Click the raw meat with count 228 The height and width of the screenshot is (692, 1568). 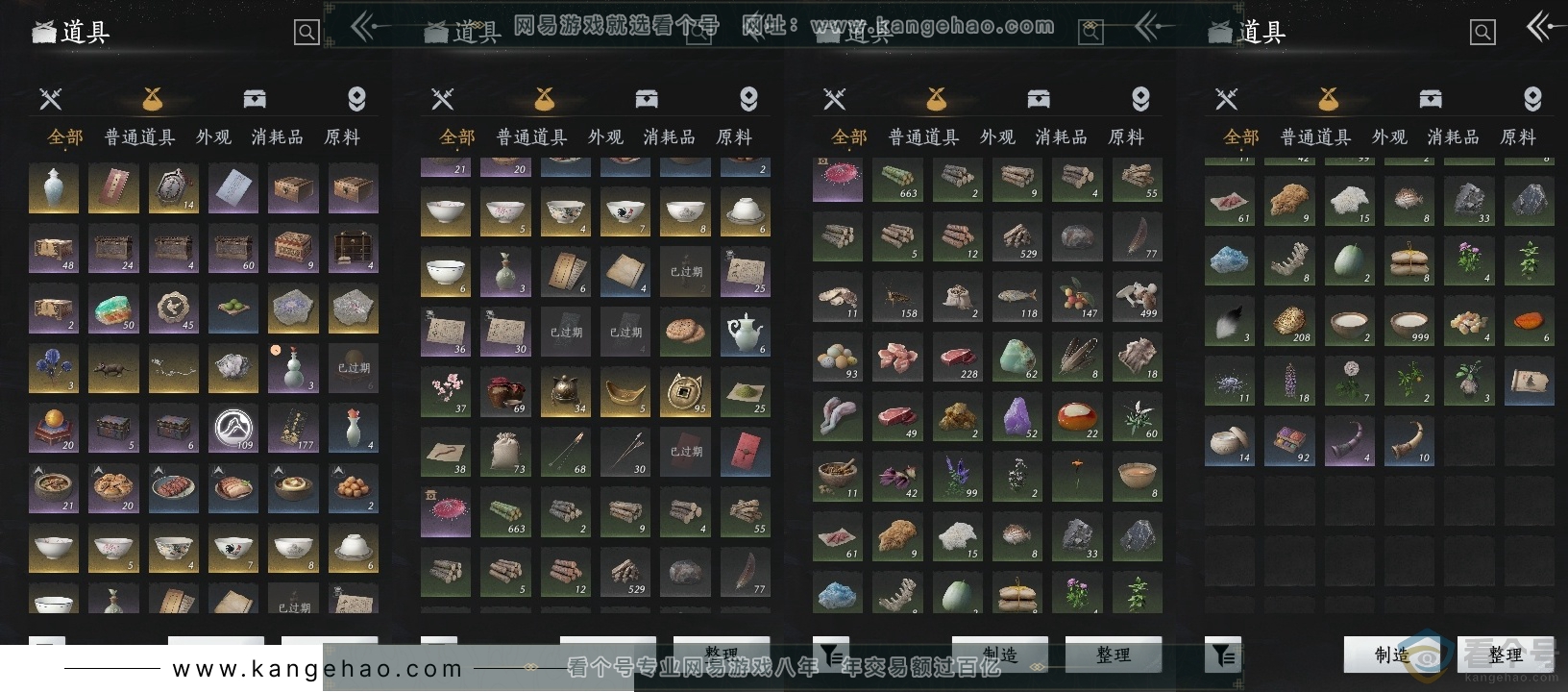coord(957,357)
